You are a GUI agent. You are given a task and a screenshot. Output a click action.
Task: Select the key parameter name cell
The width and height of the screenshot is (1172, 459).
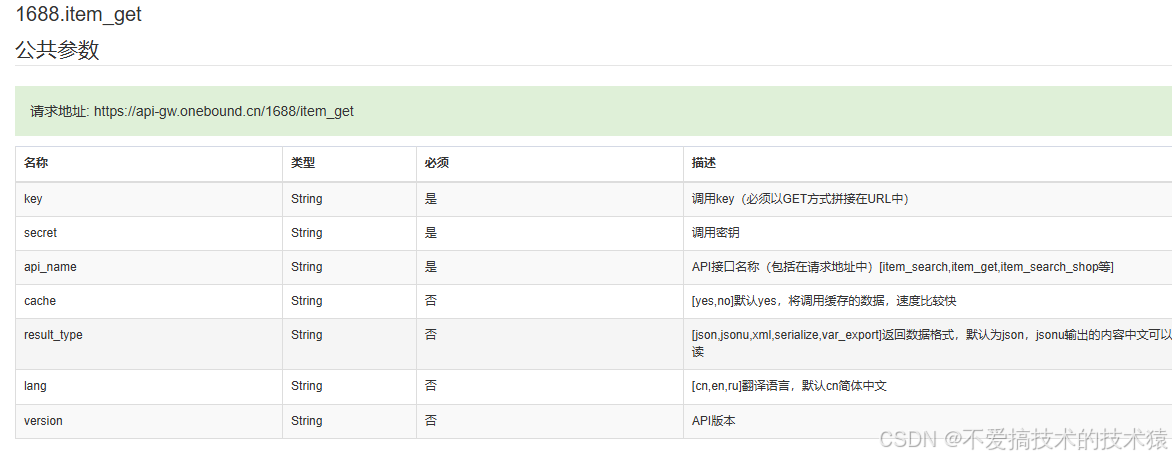149,199
